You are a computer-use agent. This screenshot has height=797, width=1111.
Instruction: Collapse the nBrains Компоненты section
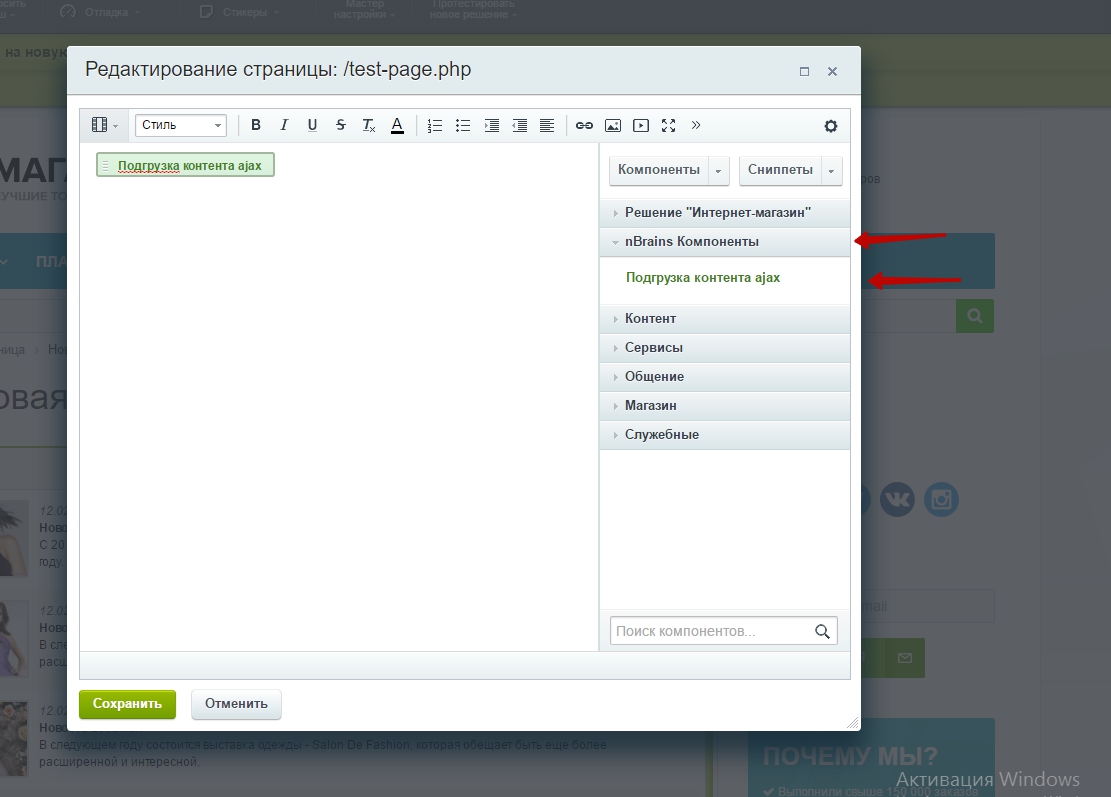point(725,242)
